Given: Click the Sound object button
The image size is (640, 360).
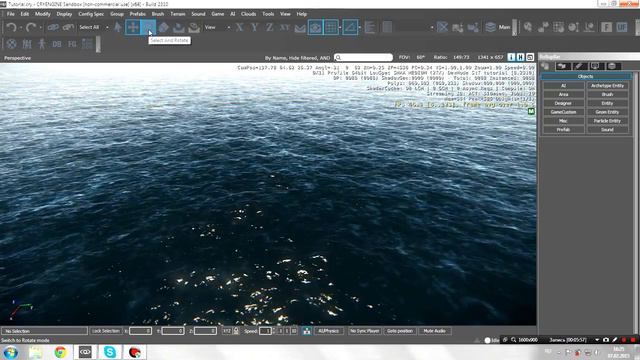Looking at the screenshot, I should point(607,130).
